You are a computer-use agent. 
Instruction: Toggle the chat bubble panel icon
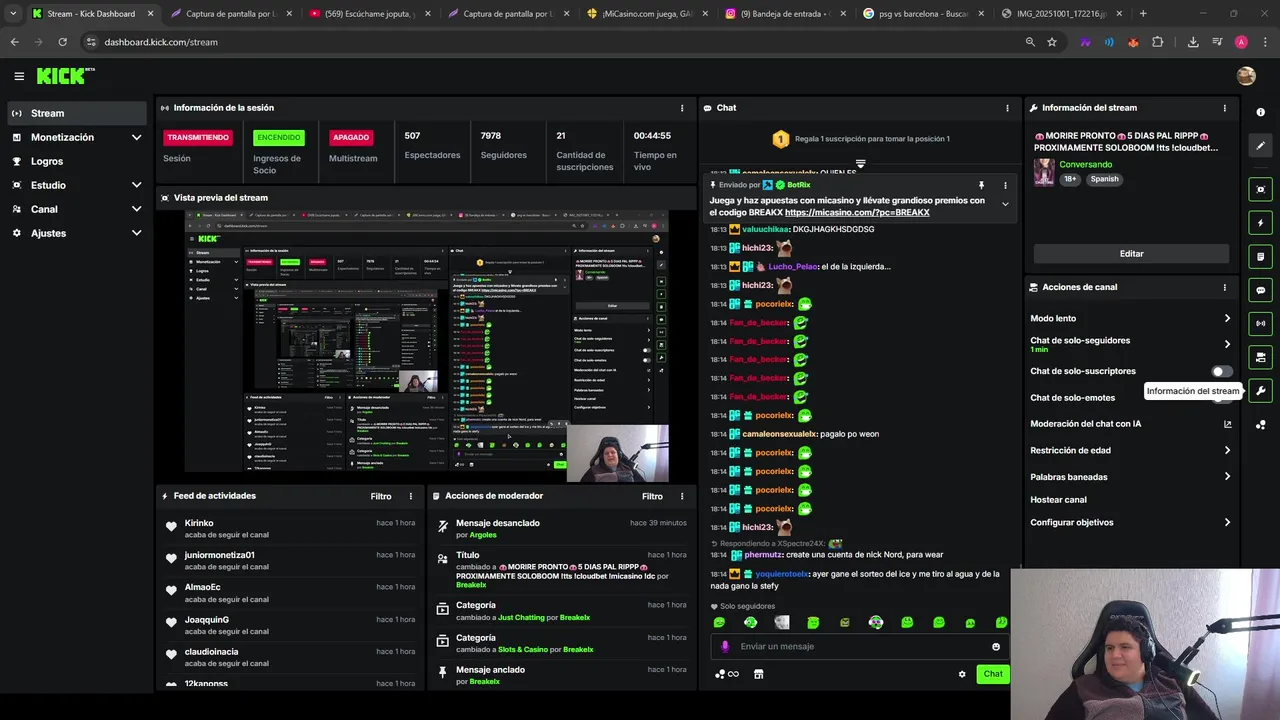click(1261, 290)
